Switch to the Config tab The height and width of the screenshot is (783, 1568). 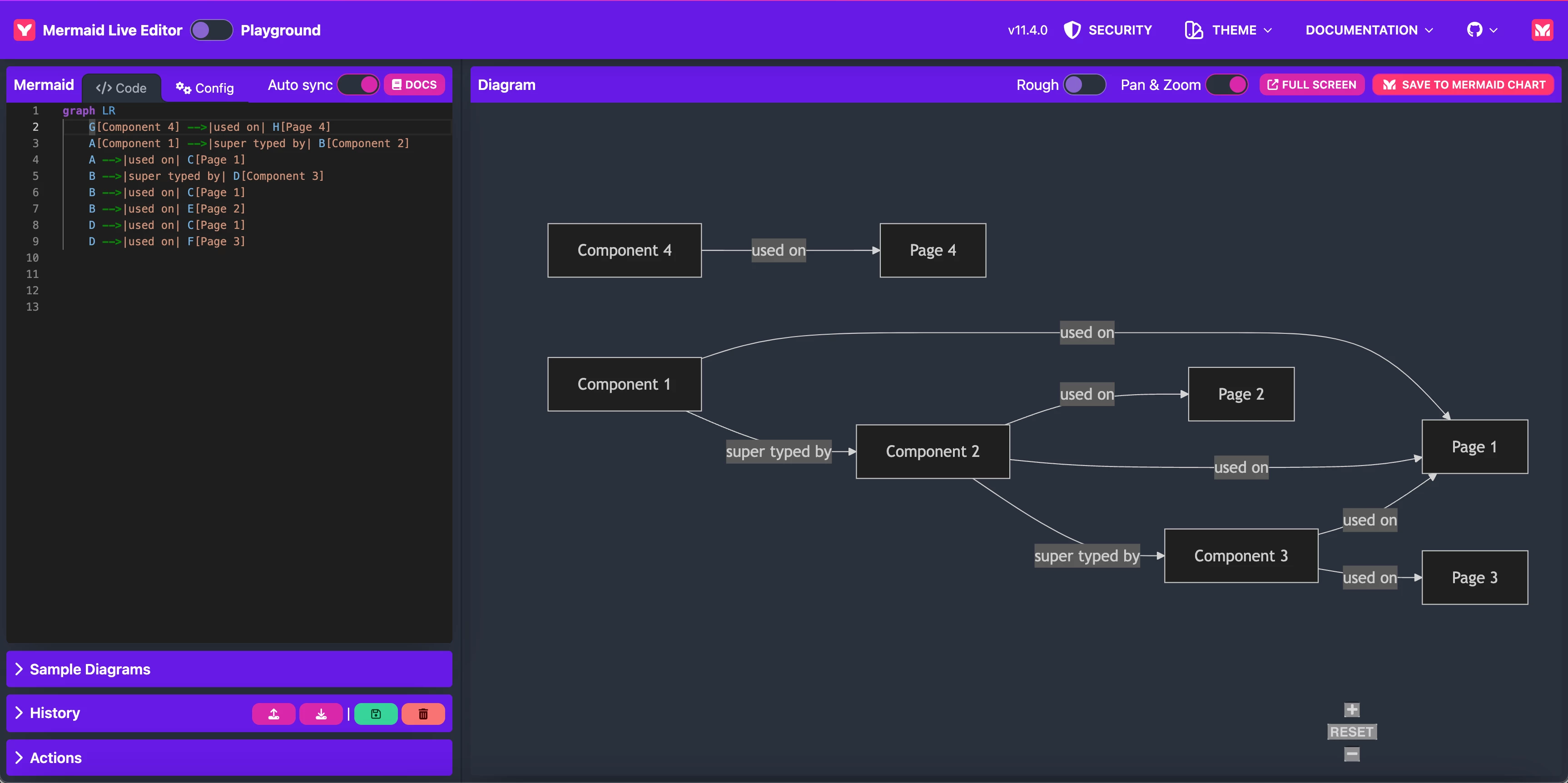pos(204,88)
